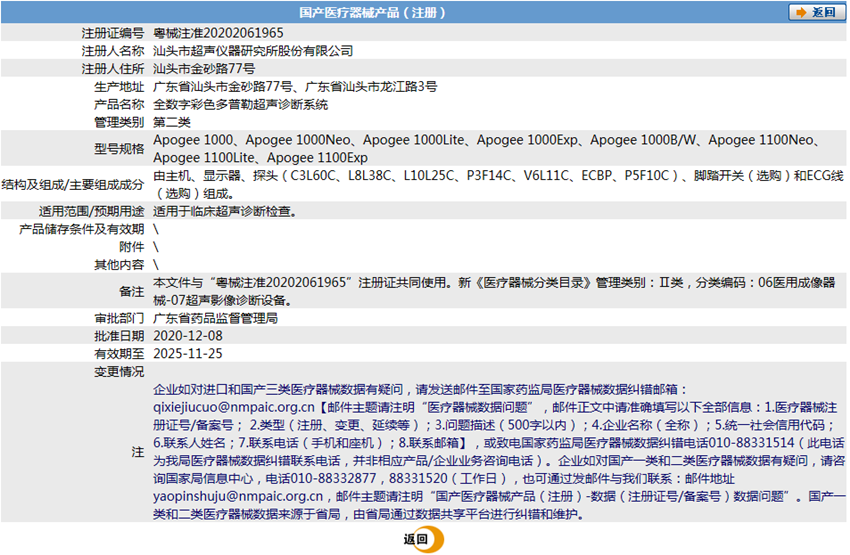Click the 附件 label
The image size is (850, 555).
click(132, 247)
